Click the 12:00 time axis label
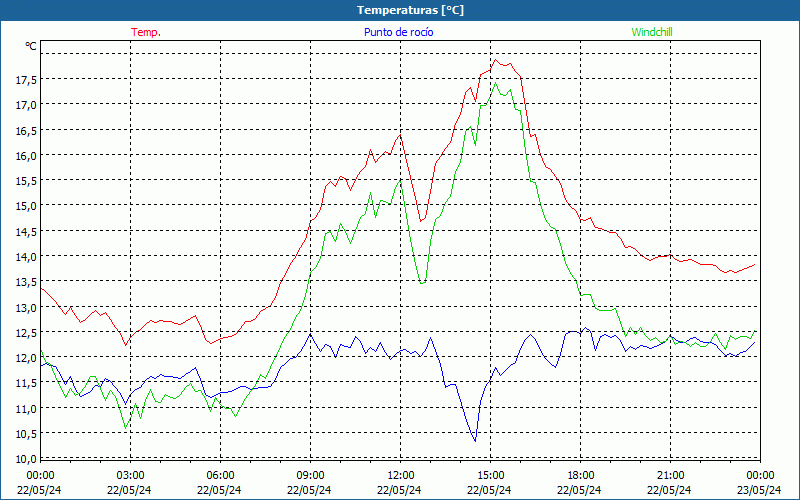The width and height of the screenshot is (800, 500). click(401, 475)
